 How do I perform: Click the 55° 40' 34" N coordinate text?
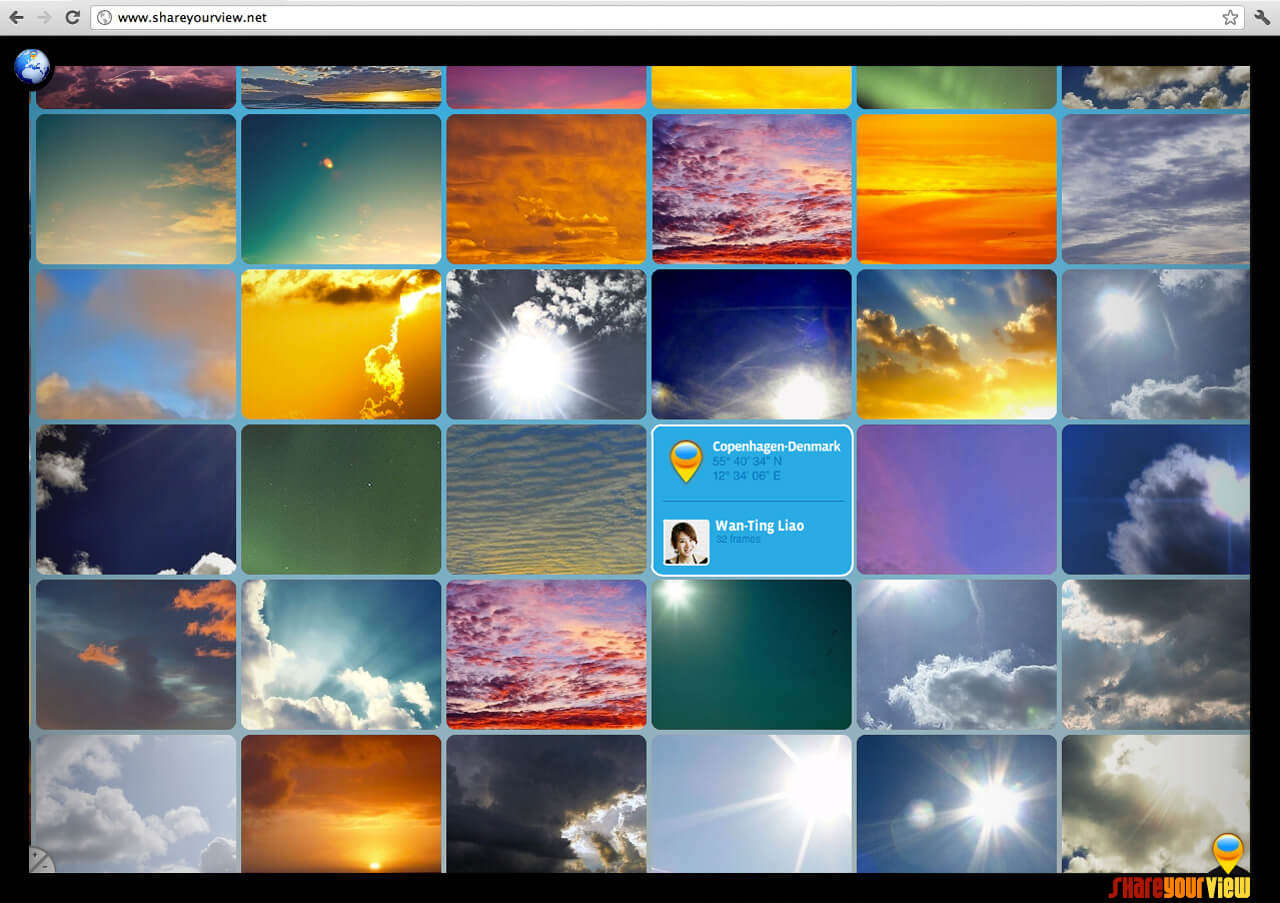(747, 462)
